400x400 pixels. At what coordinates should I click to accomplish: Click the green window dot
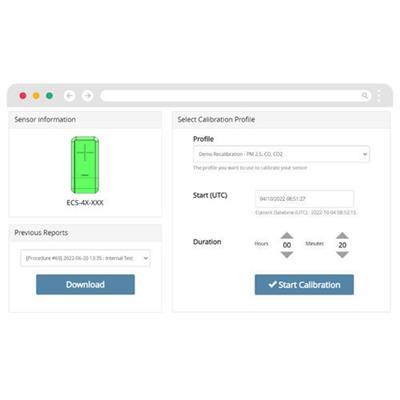tap(49, 96)
